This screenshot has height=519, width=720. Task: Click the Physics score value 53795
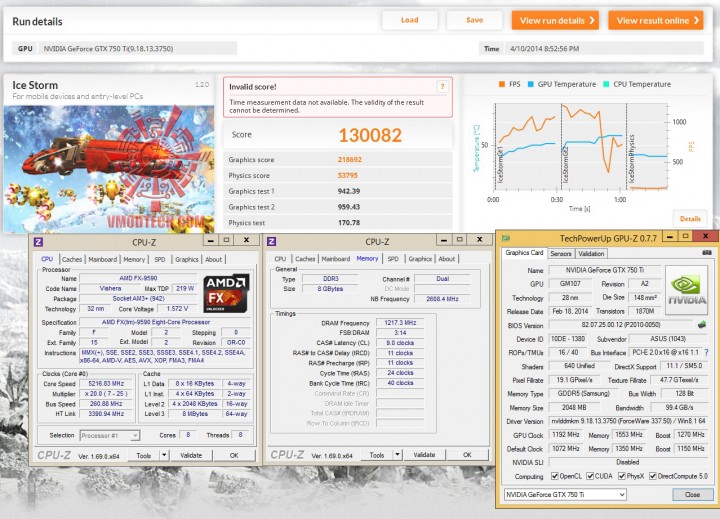coord(348,175)
